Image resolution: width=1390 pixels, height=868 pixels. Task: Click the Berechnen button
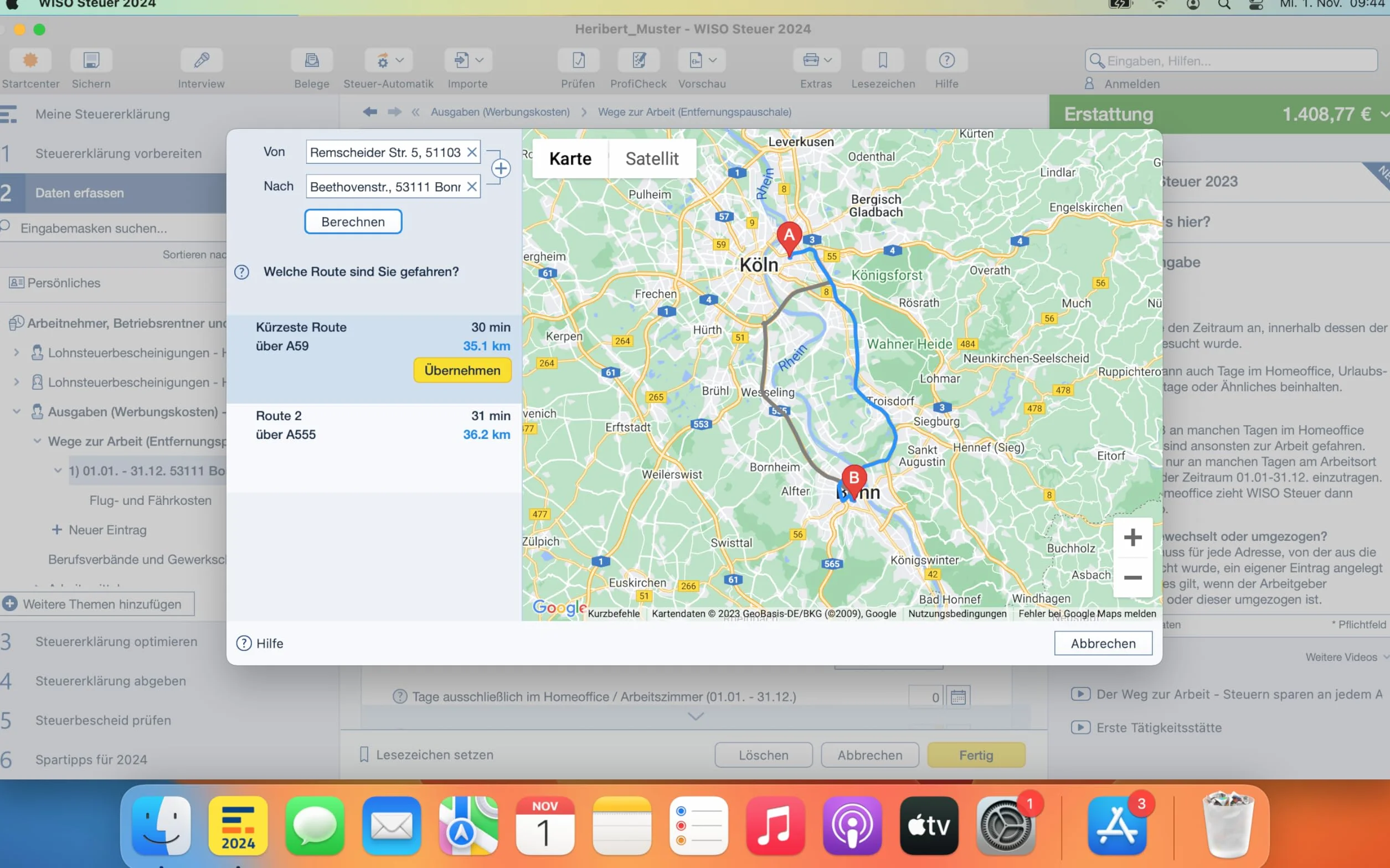(353, 222)
